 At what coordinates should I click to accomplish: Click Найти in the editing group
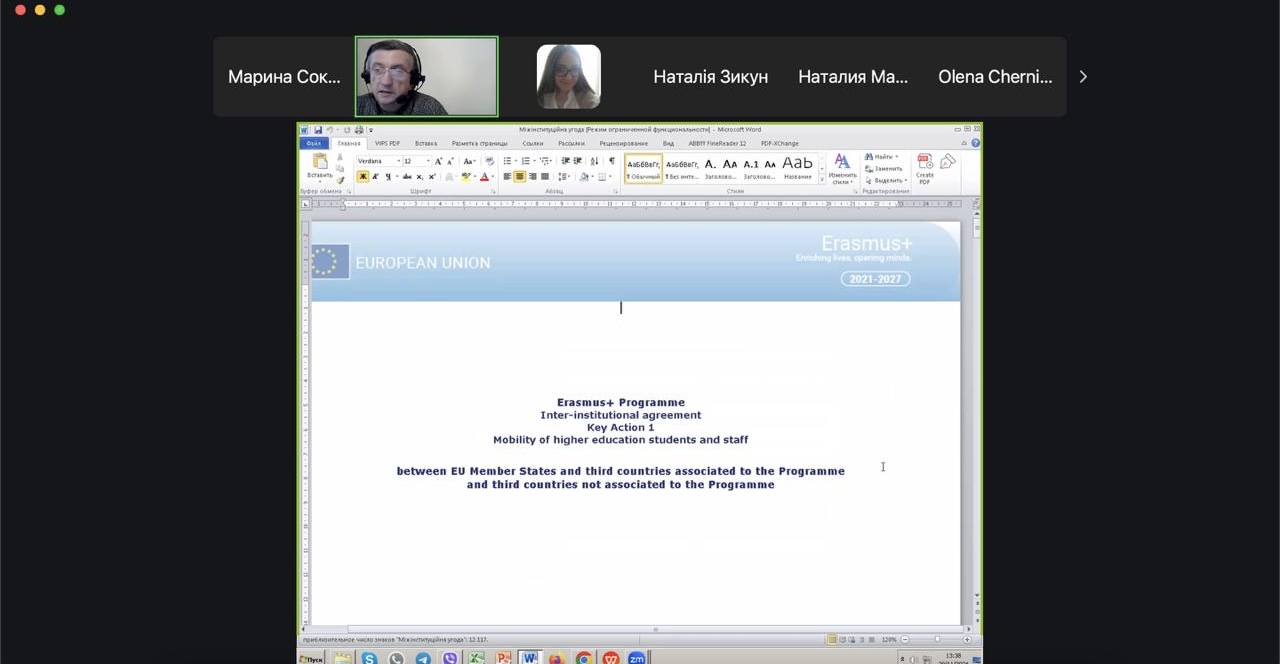coord(883,156)
